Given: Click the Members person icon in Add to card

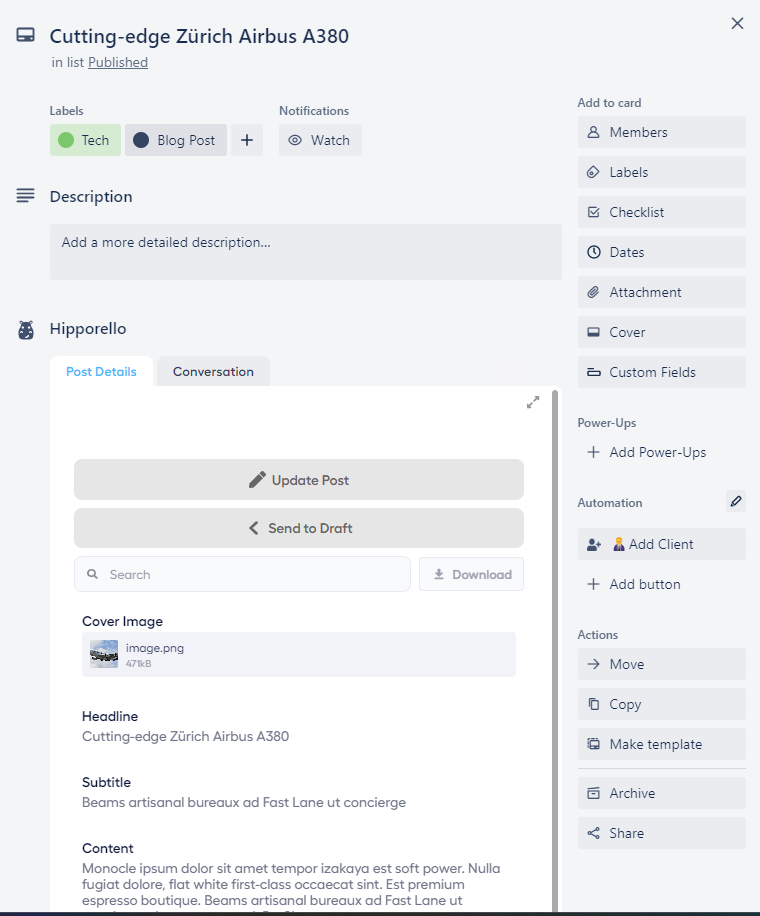Looking at the screenshot, I should tap(594, 132).
